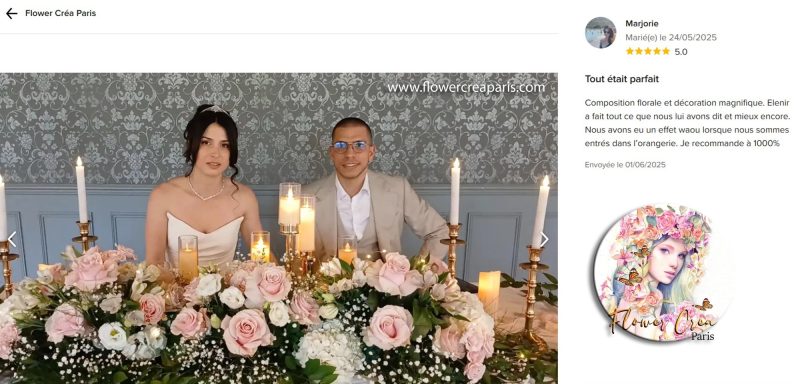Click the review text about Composition florale
Image resolution: width=800 pixels, height=384 pixels.
pyautogui.click(x=687, y=123)
